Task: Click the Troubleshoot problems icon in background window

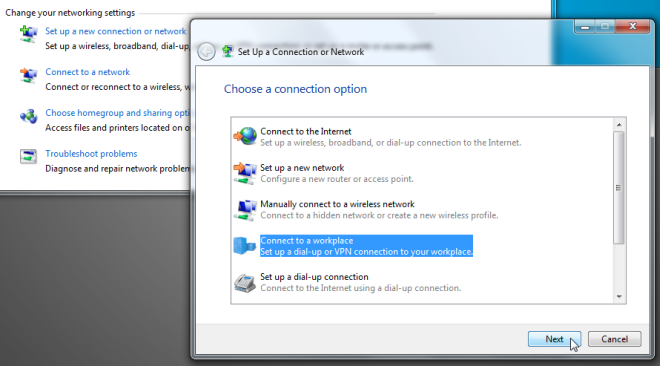Action: (29, 156)
